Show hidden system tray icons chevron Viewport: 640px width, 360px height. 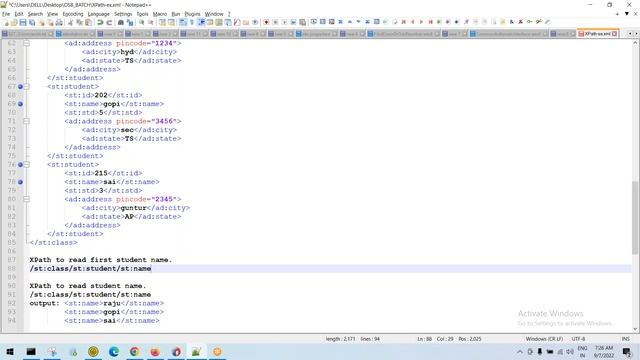tap(520, 352)
